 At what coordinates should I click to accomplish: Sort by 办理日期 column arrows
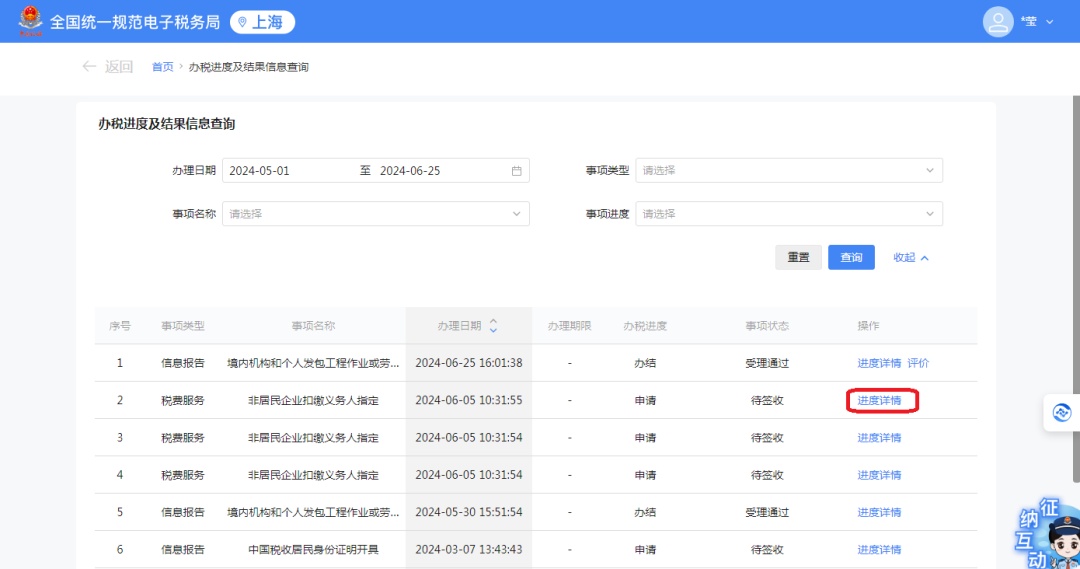point(493,326)
